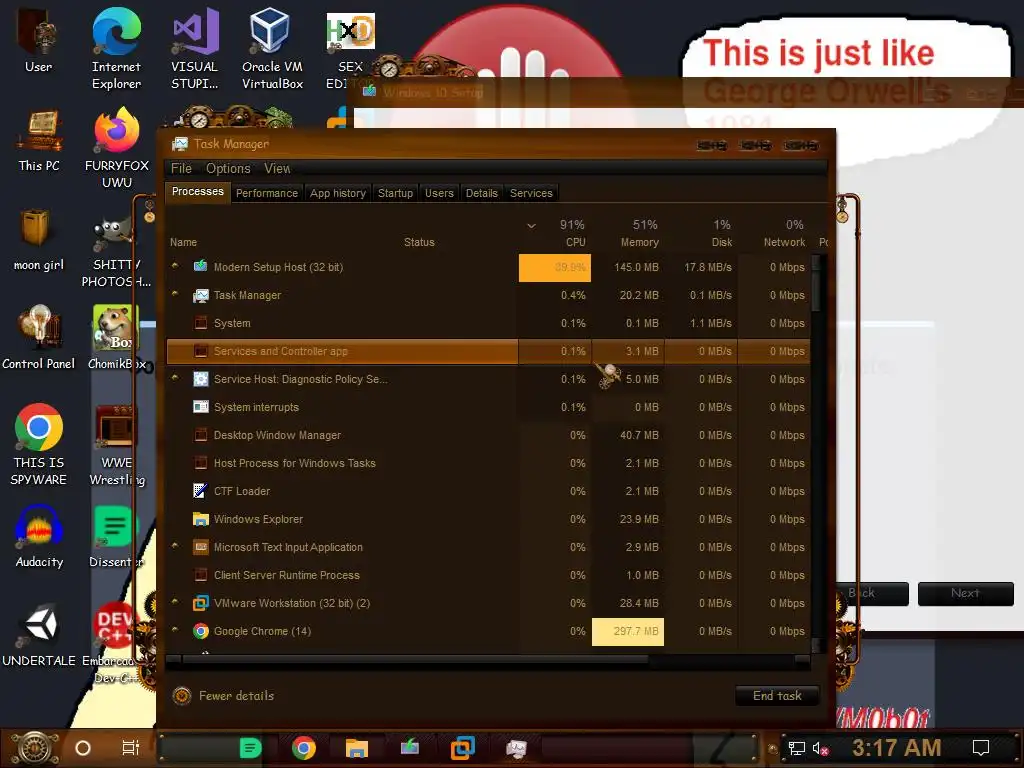Screen dimensions: 1024x768
Task: Expand Google Chrome (14) process group
Action: 174,630
